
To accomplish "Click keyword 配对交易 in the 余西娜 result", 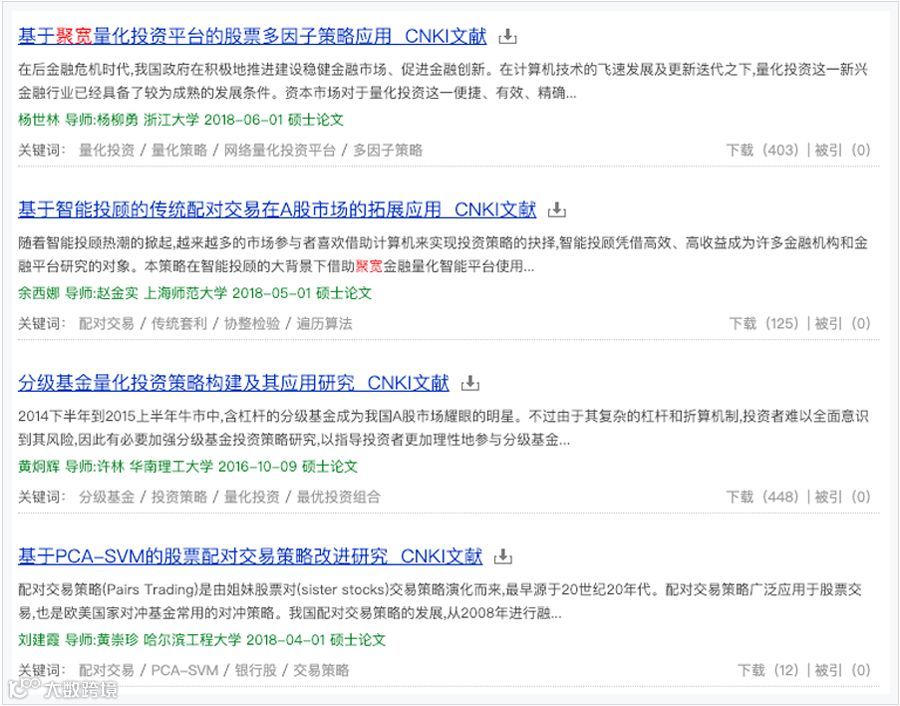I will tap(107, 324).
